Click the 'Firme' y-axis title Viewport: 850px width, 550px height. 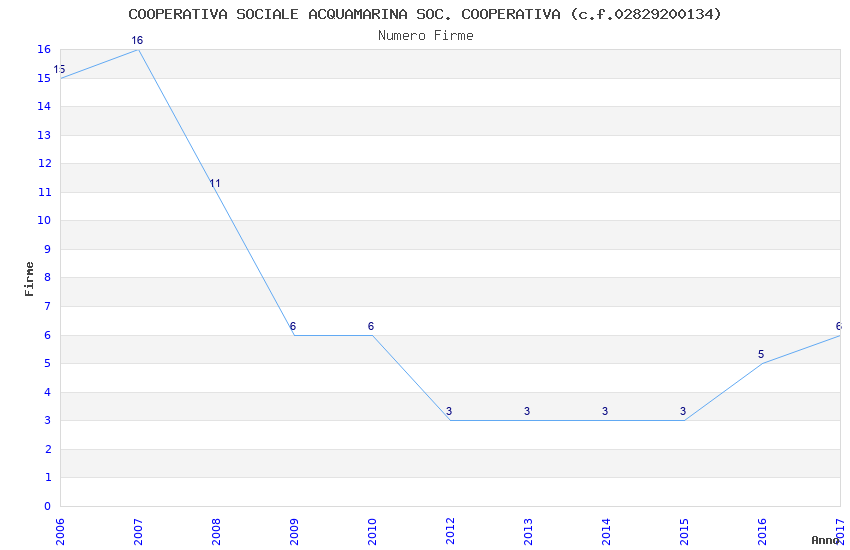coord(29,279)
